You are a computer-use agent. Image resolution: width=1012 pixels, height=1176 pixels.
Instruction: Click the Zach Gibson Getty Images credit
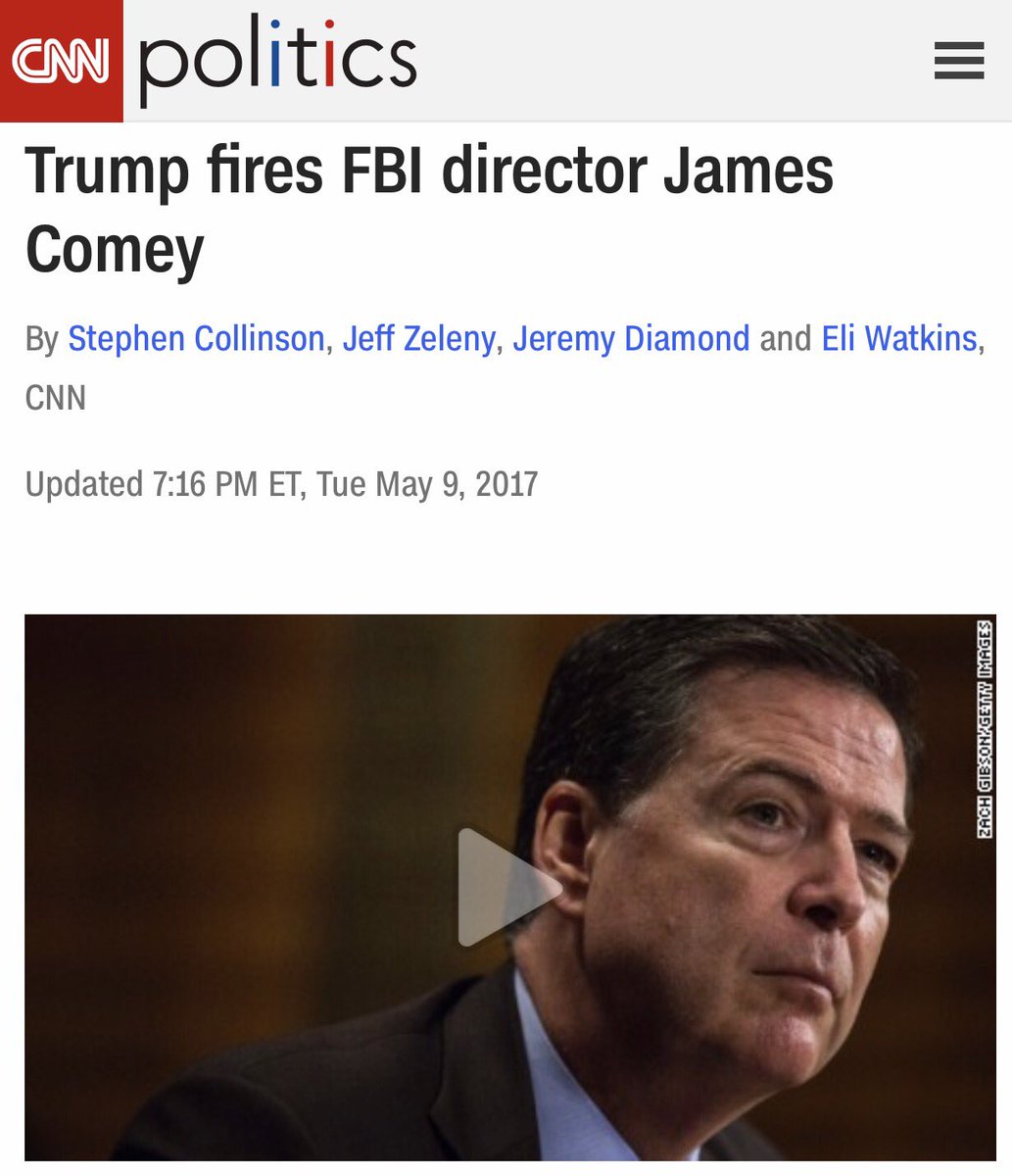tap(985, 728)
